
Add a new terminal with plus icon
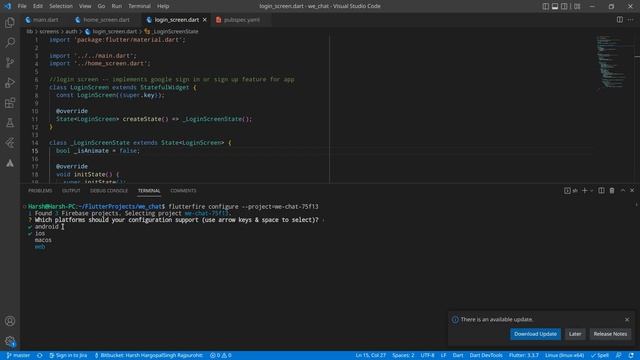pos(584,191)
